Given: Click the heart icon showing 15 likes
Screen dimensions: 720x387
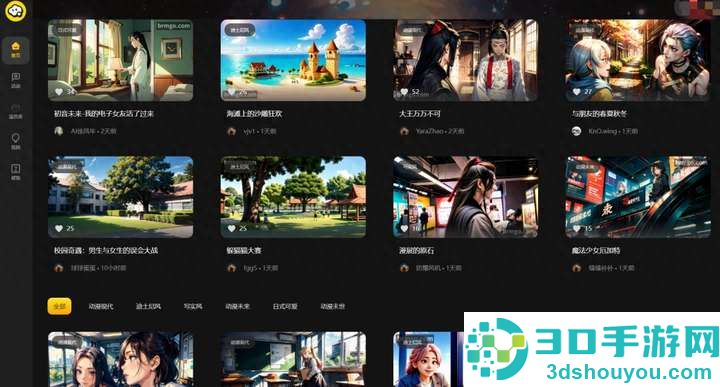Looking at the screenshot, I should (x=577, y=228).
